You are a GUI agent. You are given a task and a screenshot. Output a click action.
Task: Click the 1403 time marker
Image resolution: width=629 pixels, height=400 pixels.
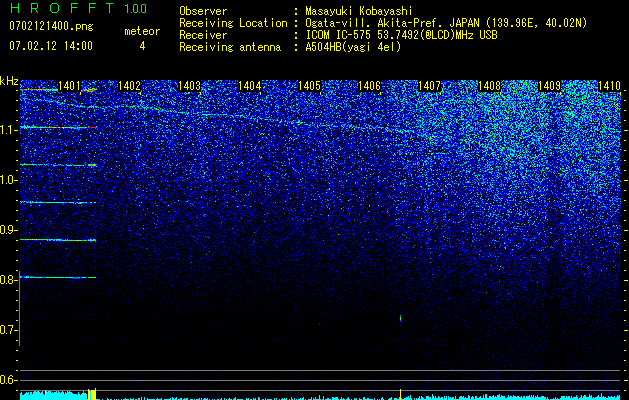189,85
